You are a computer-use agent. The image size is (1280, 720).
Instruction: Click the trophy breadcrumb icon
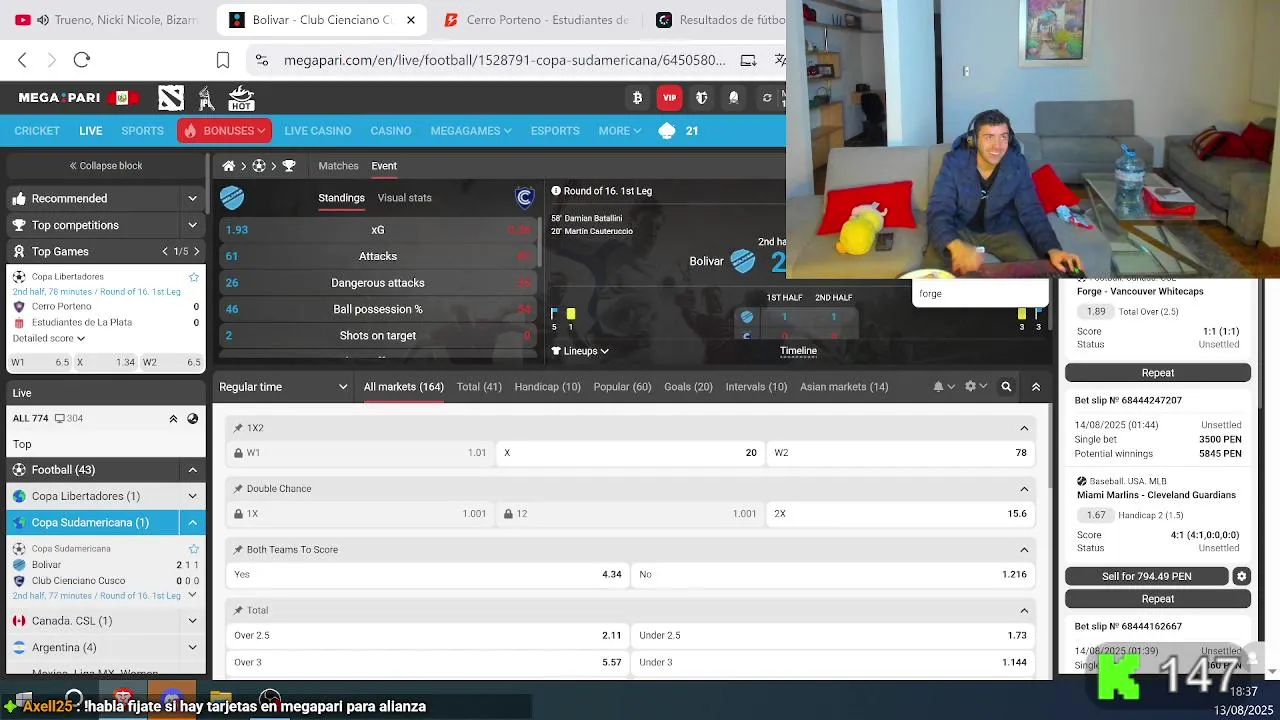pos(289,166)
